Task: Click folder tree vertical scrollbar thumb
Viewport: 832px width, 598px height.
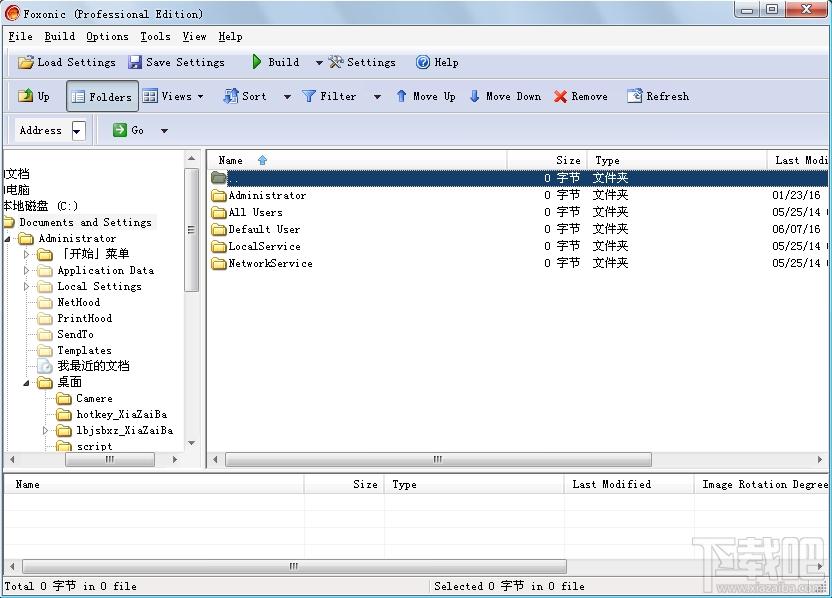Action: pyautogui.click(x=192, y=230)
